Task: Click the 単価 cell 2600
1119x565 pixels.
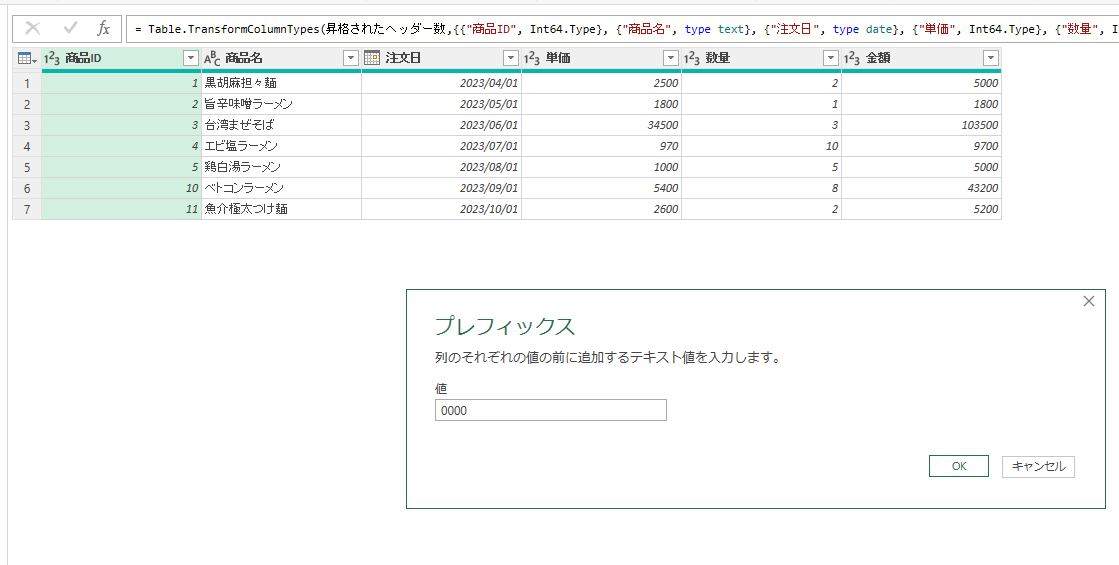Action: pyautogui.click(x=601, y=209)
